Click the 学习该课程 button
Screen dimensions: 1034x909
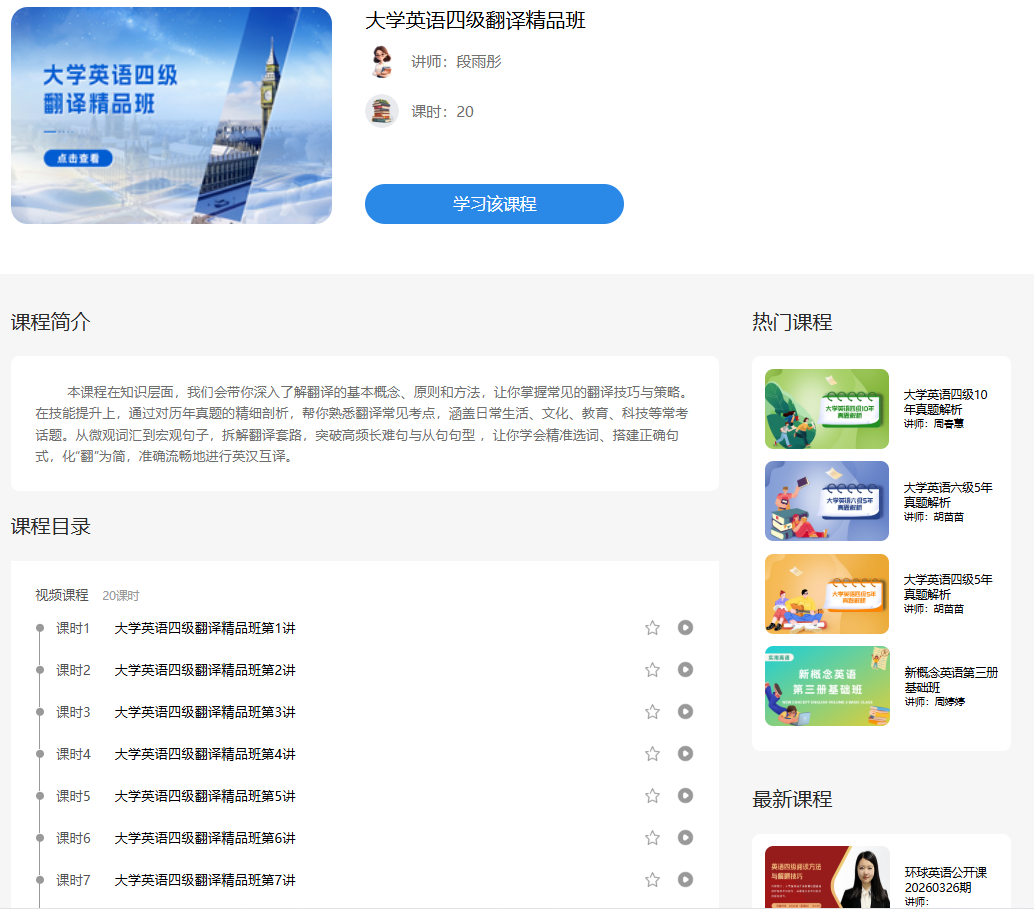(x=494, y=204)
